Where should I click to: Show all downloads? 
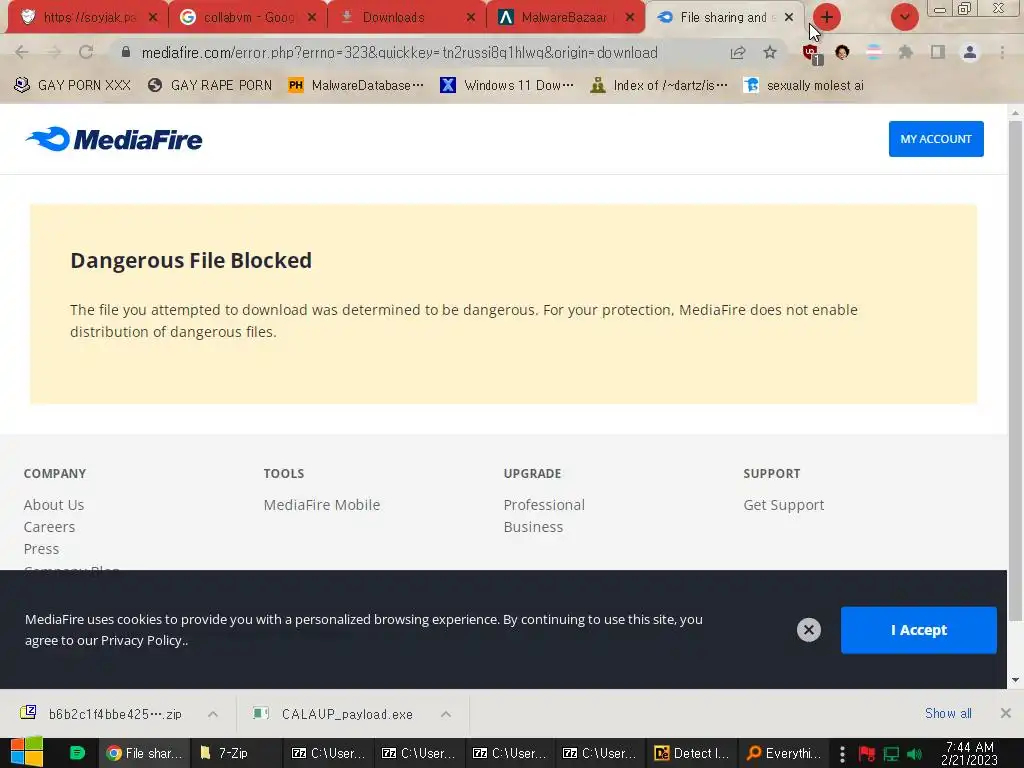tap(948, 713)
